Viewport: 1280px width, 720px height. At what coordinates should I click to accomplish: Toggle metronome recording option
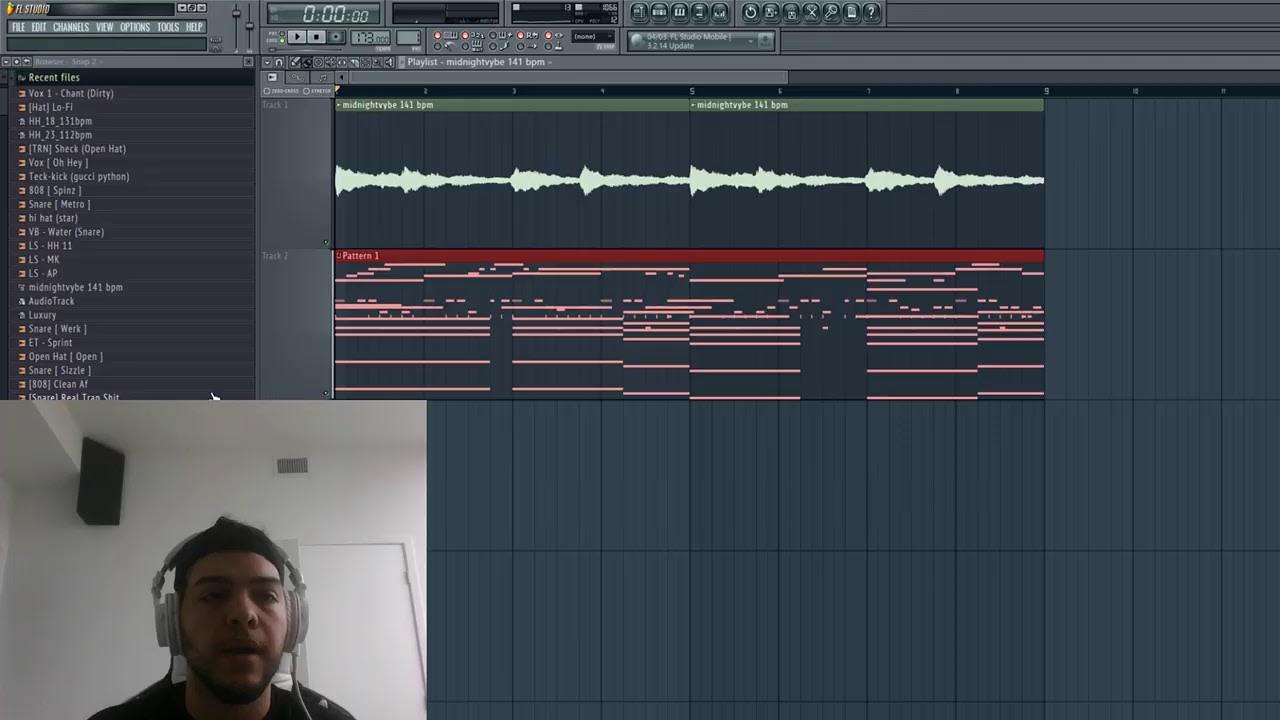coord(443,46)
